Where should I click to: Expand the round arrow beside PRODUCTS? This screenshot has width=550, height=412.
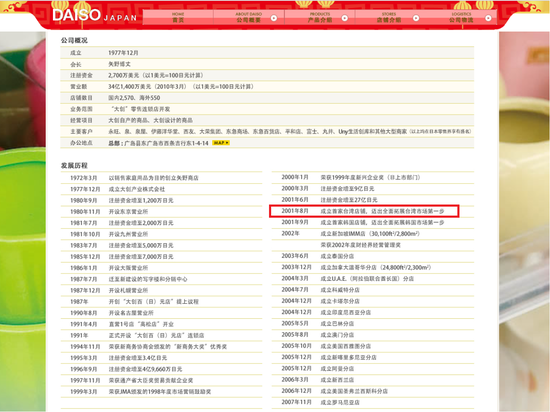(345, 18)
